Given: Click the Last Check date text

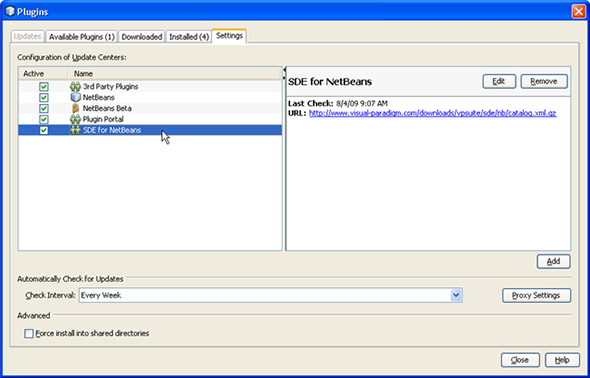Looking at the screenshot, I should click(x=361, y=103).
